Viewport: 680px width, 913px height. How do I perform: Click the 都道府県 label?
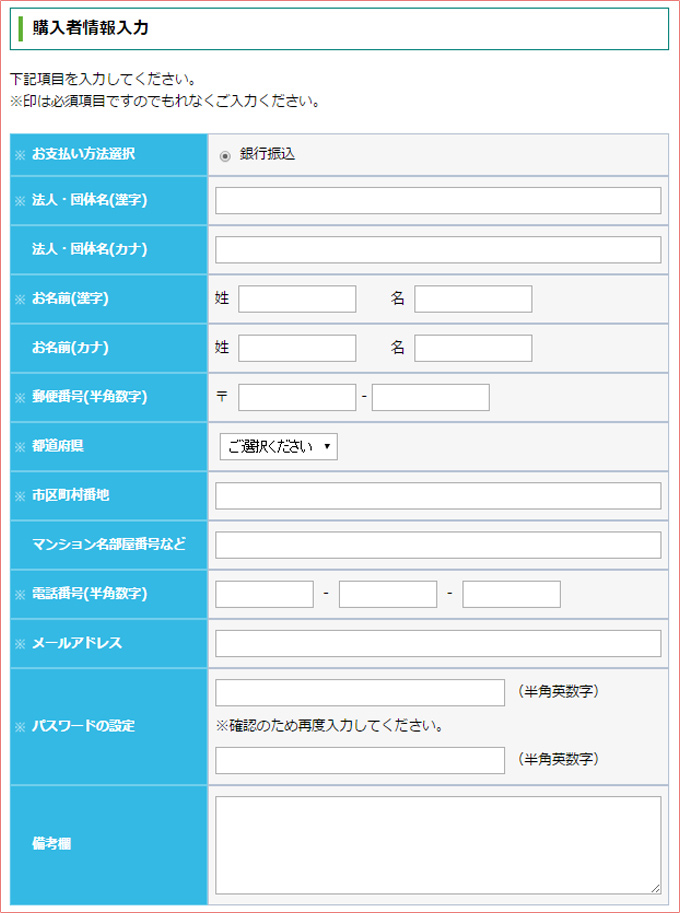tap(57, 447)
